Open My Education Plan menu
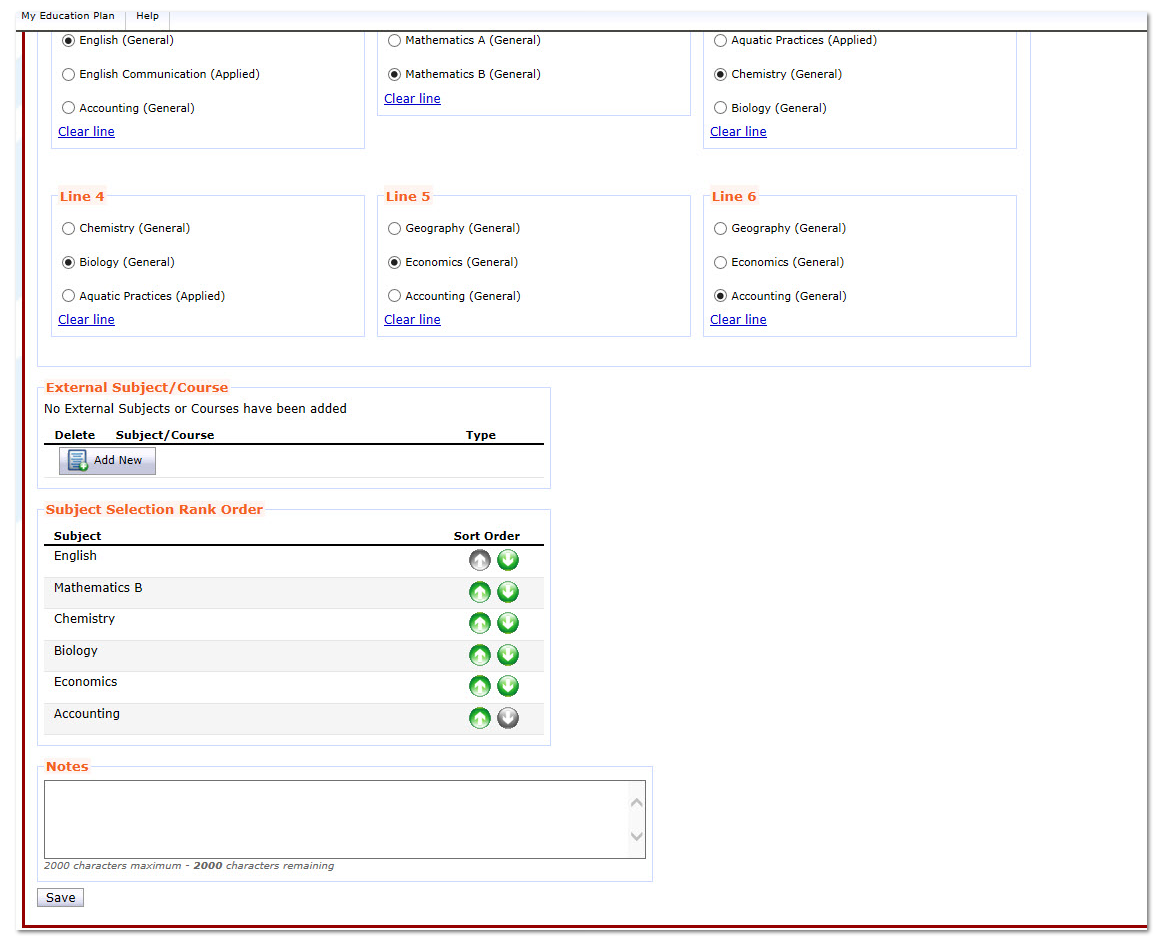This screenshot has height=939, width=1161. (x=68, y=16)
